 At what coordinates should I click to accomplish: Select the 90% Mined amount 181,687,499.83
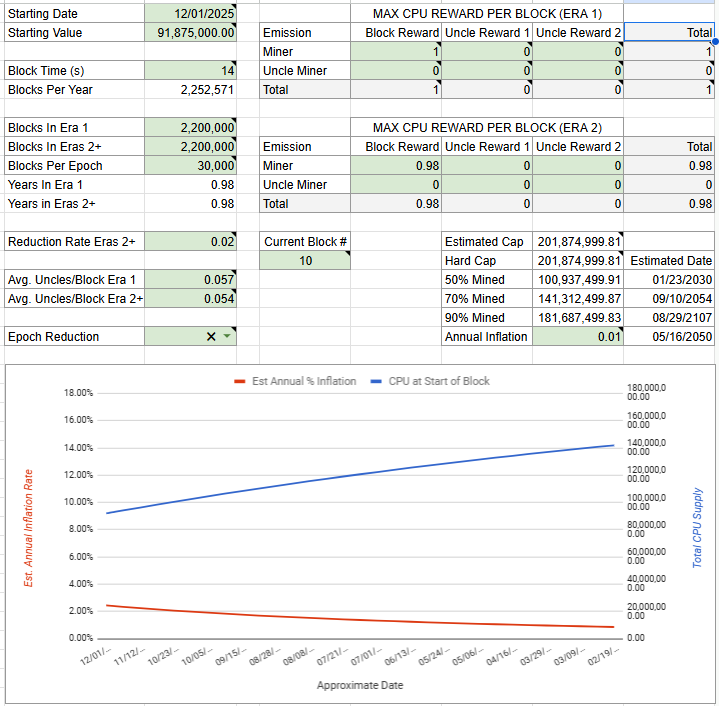tap(578, 318)
